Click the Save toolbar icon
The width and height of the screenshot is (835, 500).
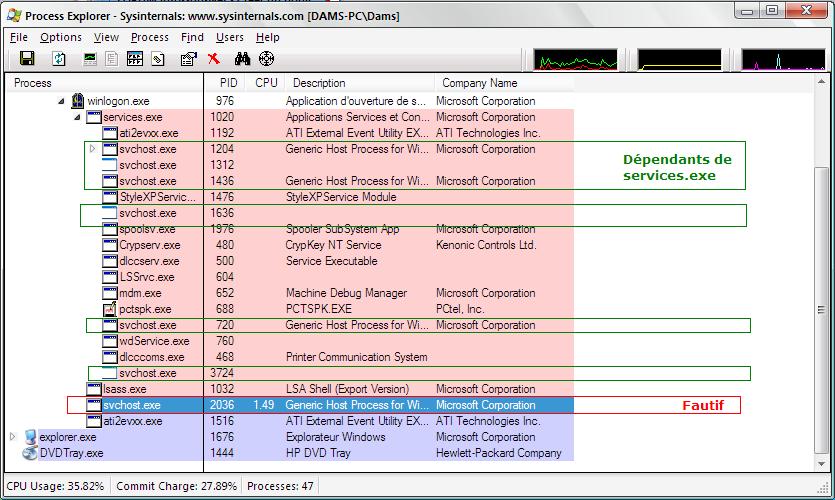pos(27,58)
